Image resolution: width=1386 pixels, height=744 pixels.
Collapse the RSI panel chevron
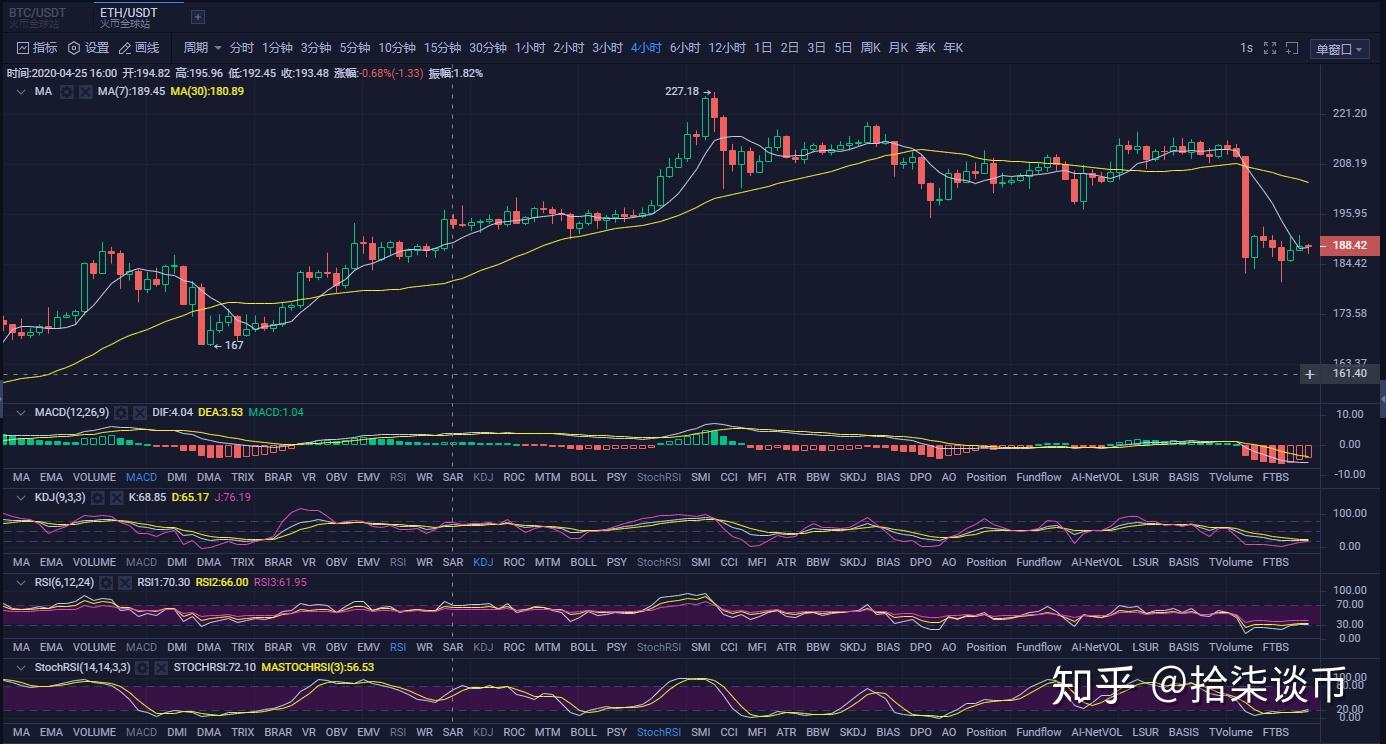tap(21, 582)
